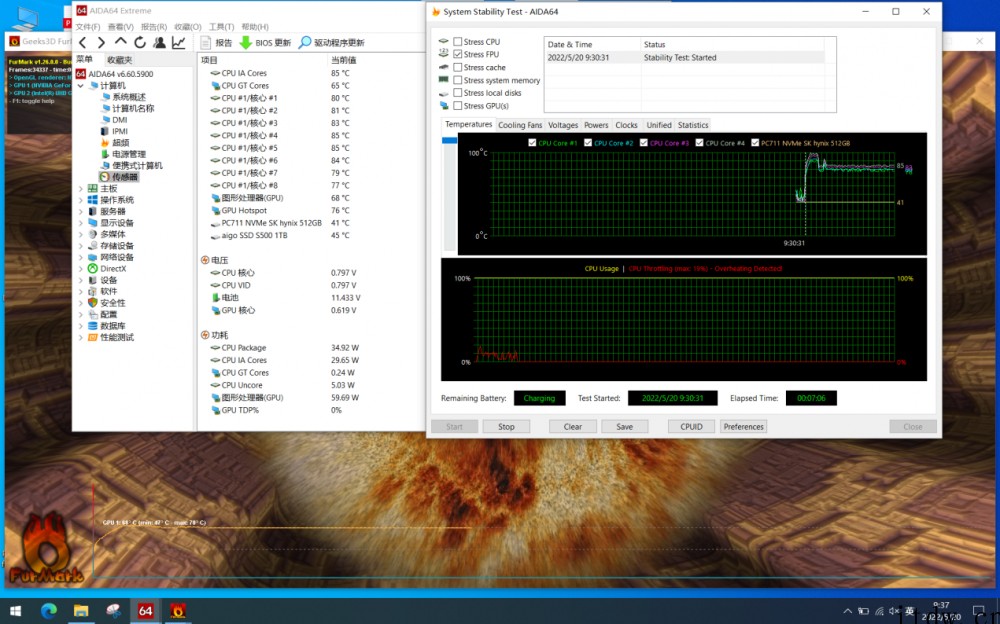
Task: Toggle CPU Core #2 graph checkbox
Action: coord(588,143)
